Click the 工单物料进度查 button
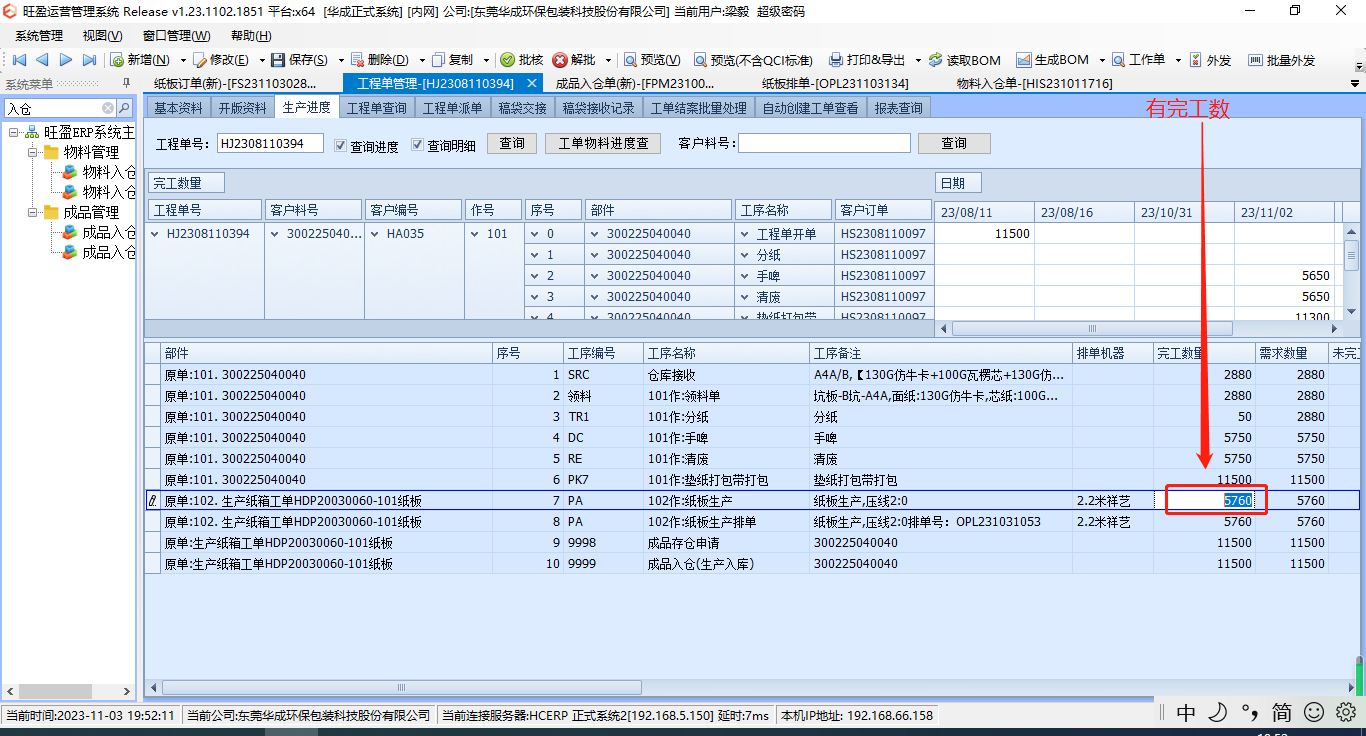Image resolution: width=1366 pixels, height=736 pixels. pos(603,144)
